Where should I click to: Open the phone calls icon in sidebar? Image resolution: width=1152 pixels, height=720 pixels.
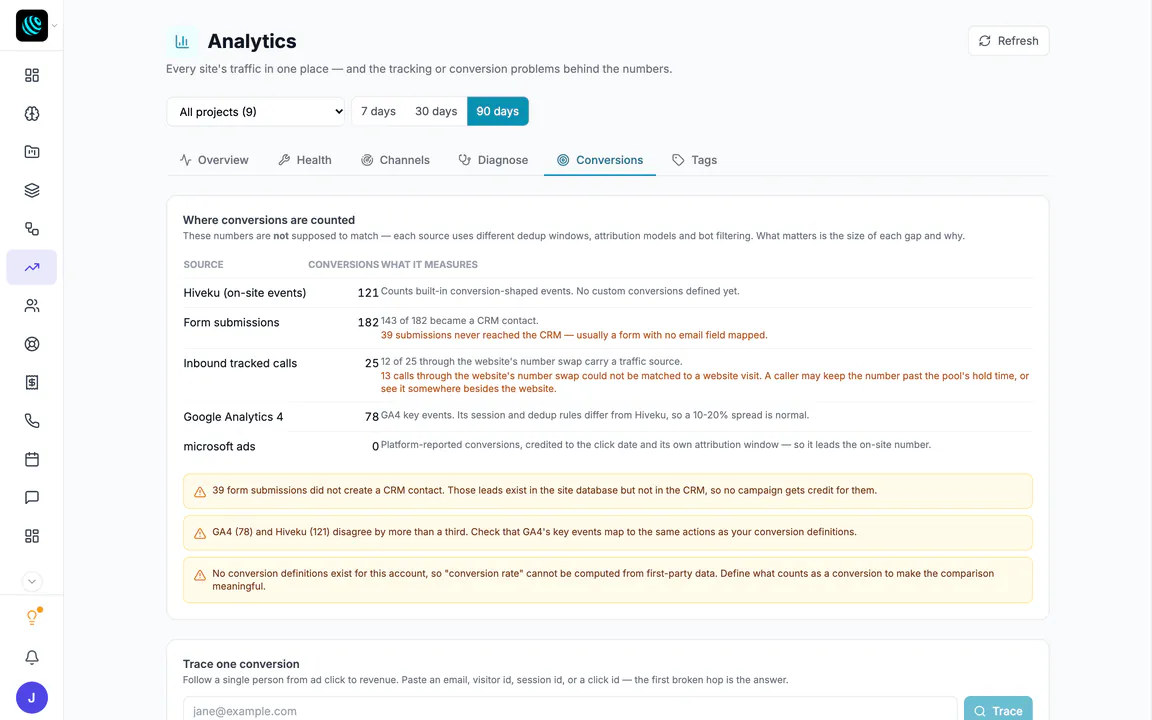[x=32, y=421]
